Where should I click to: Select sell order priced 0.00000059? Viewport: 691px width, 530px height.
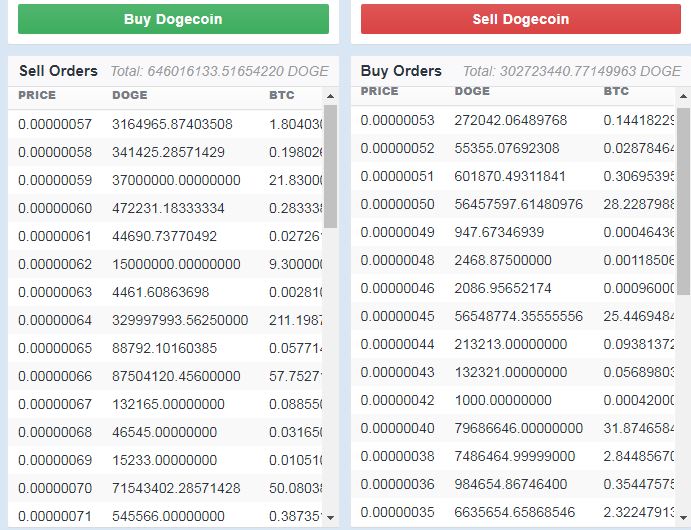pos(165,180)
